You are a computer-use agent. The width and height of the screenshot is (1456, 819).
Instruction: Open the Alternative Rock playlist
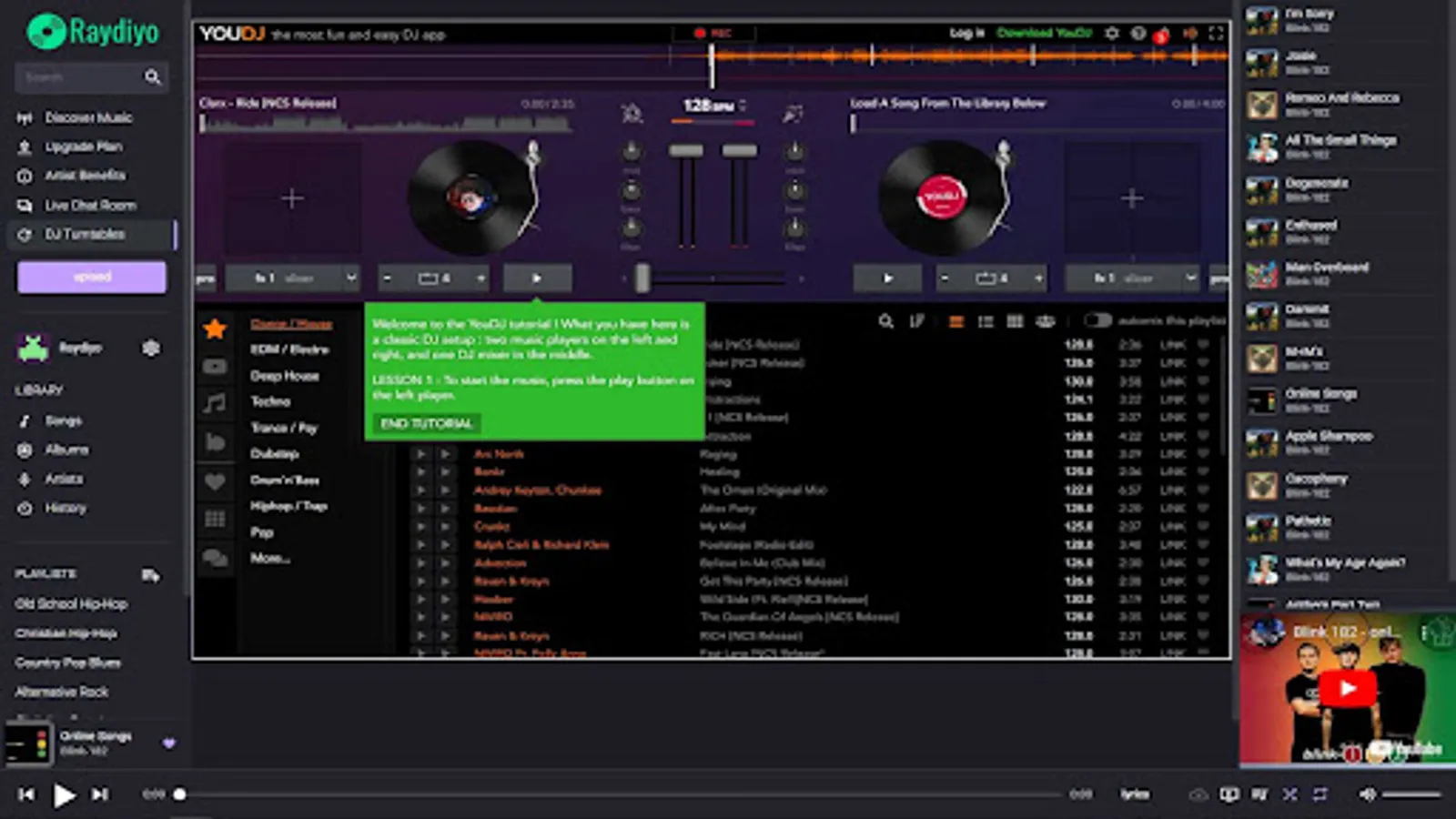61,692
